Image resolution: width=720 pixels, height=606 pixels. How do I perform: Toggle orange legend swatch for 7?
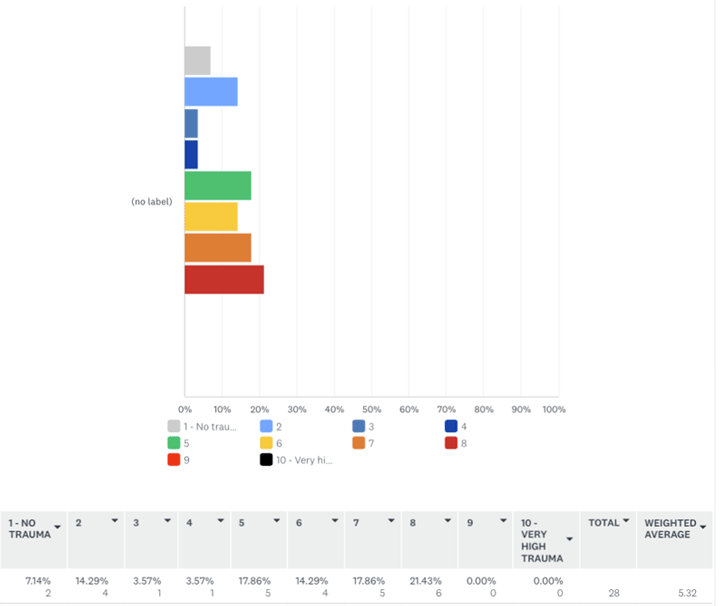[x=359, y=443]
